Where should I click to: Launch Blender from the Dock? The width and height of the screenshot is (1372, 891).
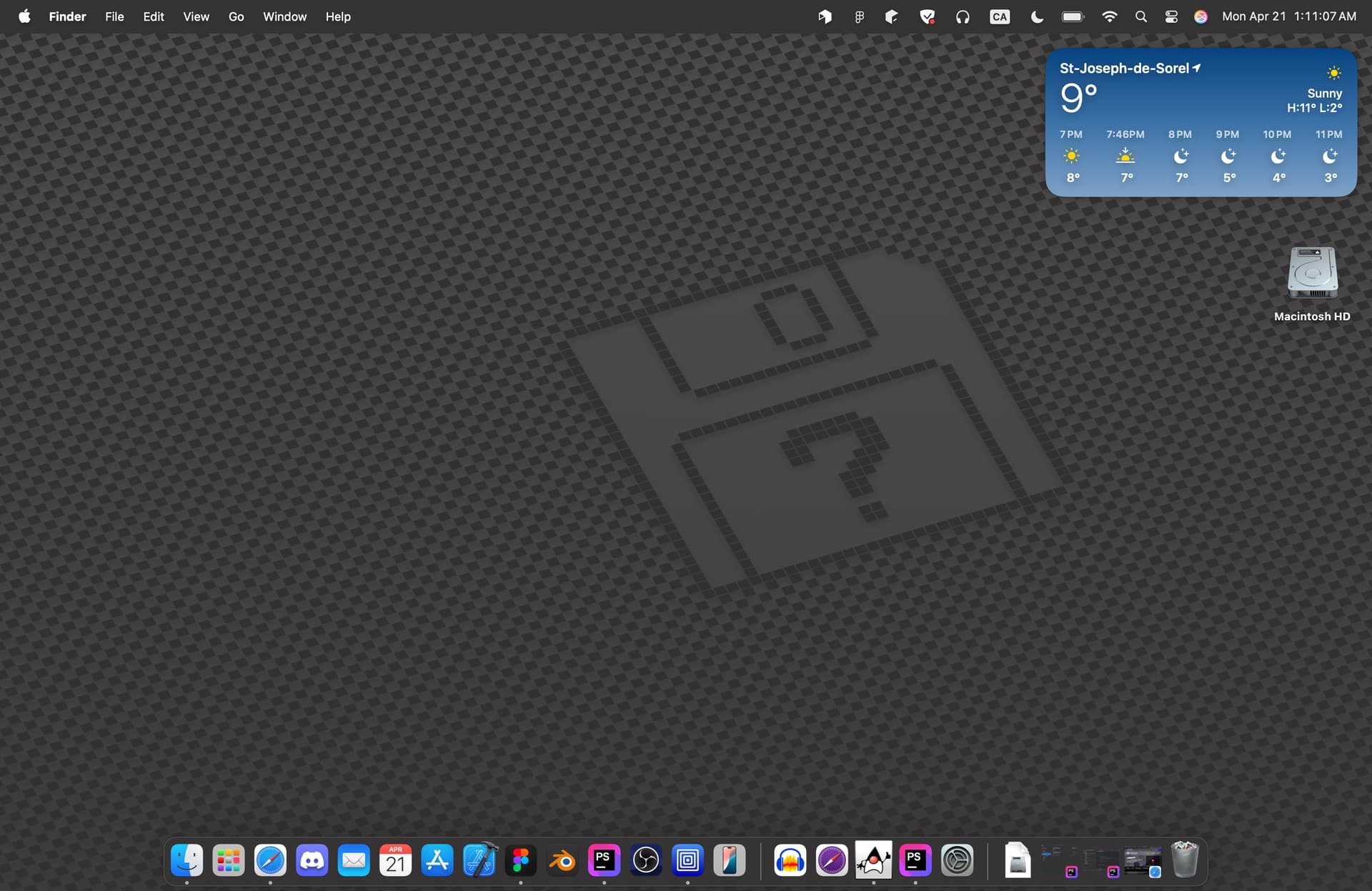[562, 860]
